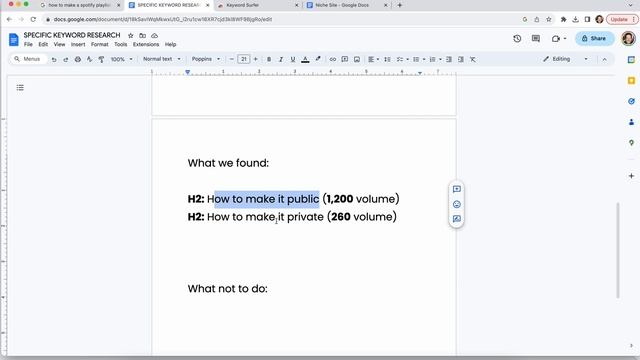Increase the indent

point(460,60)
